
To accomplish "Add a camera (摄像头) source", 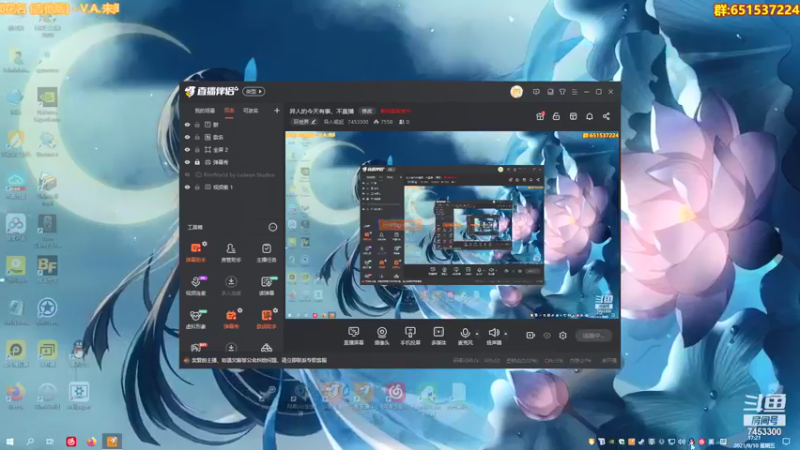I will pos(382,336).
